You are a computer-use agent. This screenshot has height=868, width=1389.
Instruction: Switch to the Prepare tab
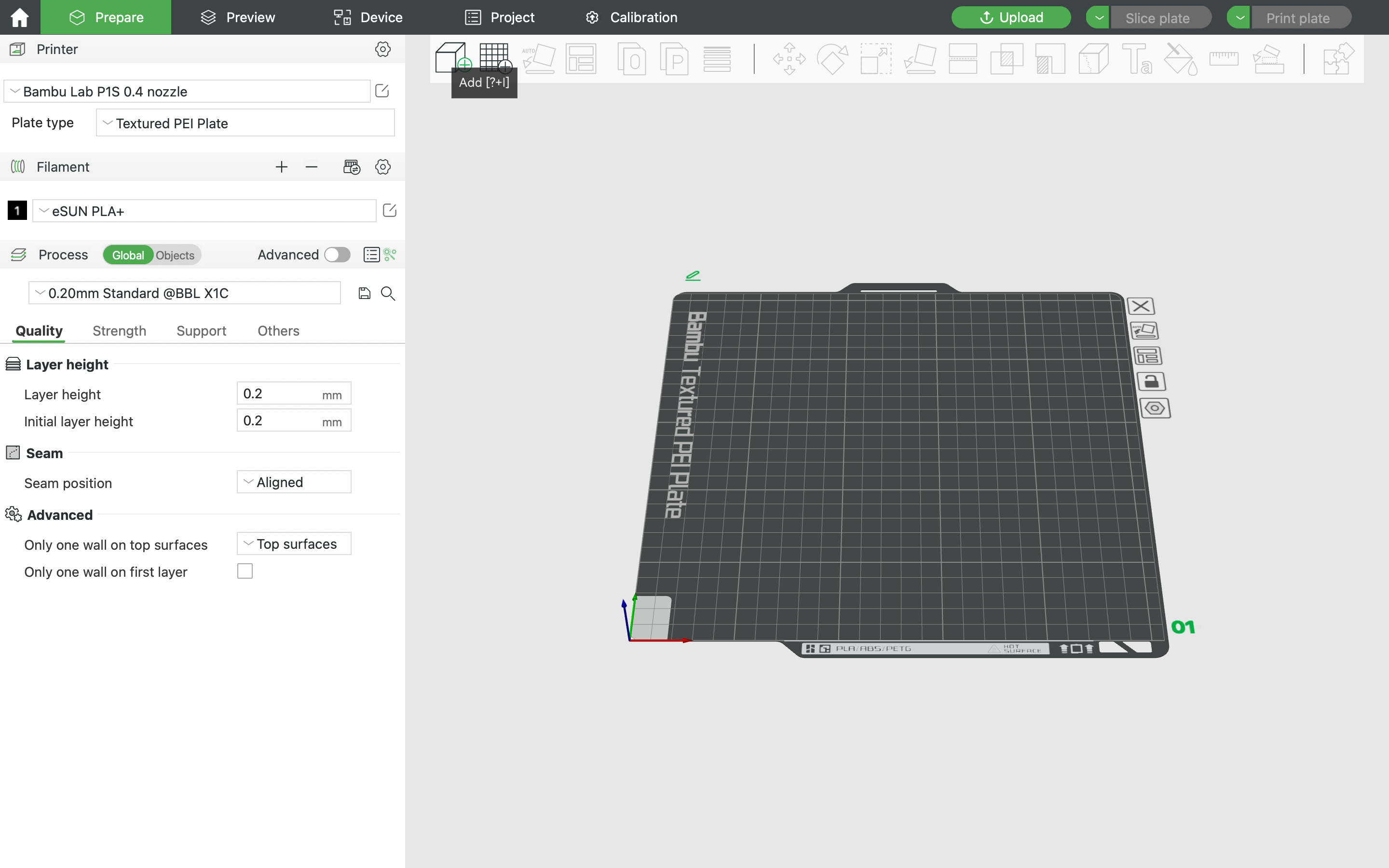(106, 17)
